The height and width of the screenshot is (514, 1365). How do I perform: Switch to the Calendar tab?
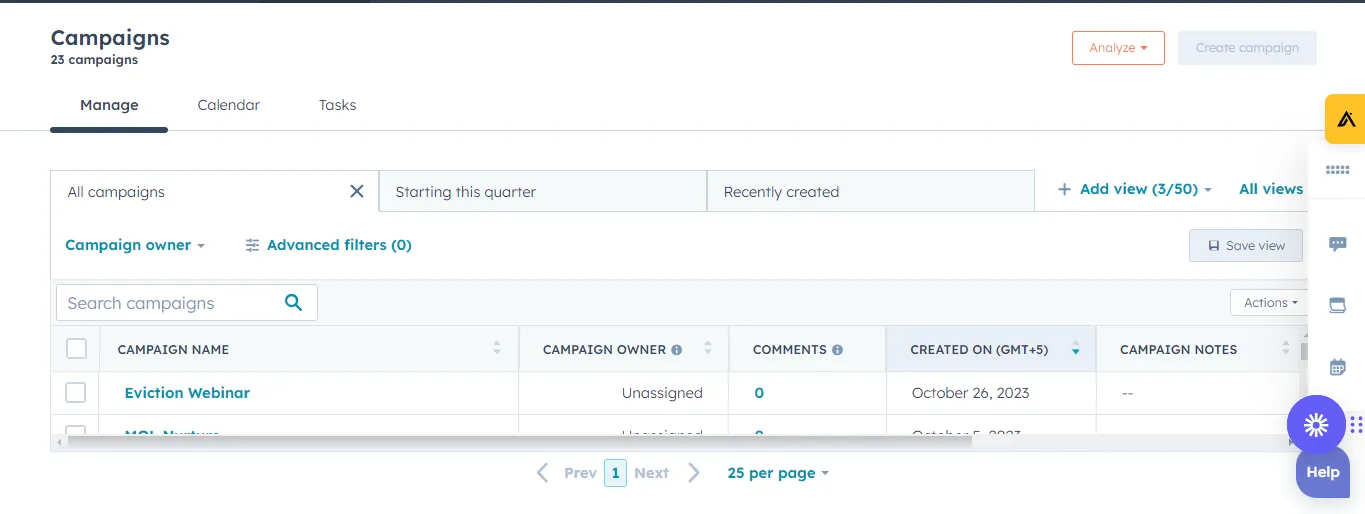coord(228,105)
